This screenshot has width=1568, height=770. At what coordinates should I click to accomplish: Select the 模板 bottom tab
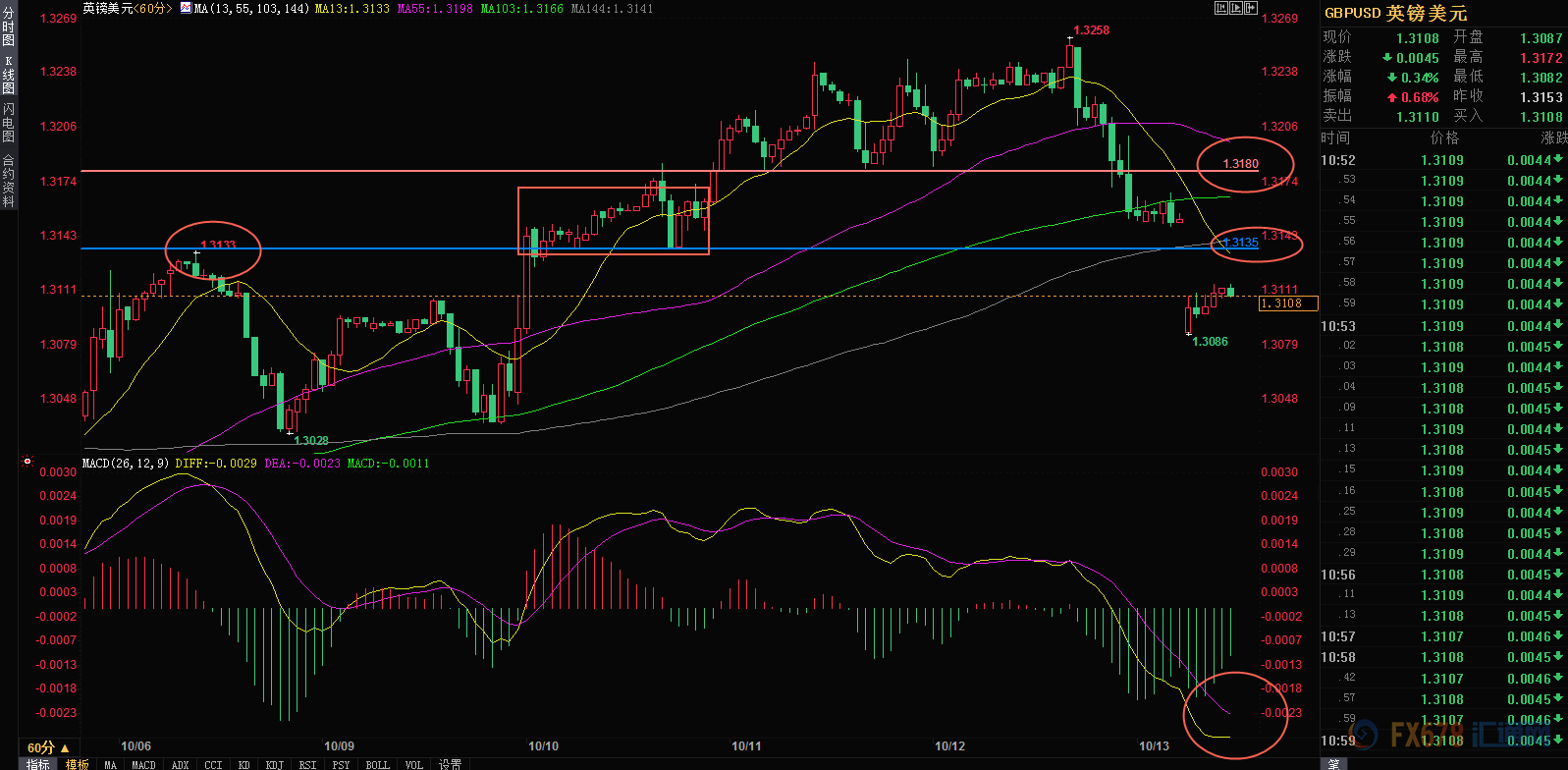tap(77, 764)
